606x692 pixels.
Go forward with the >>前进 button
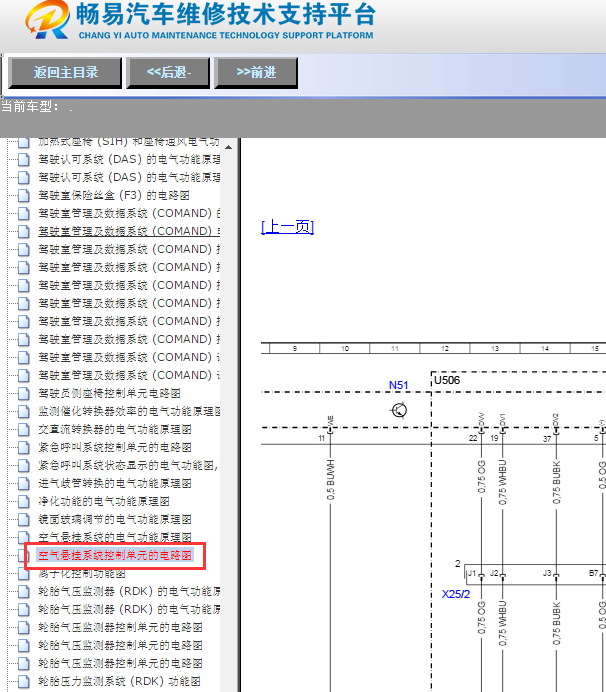pyautogui.click(x=256, y=72)
